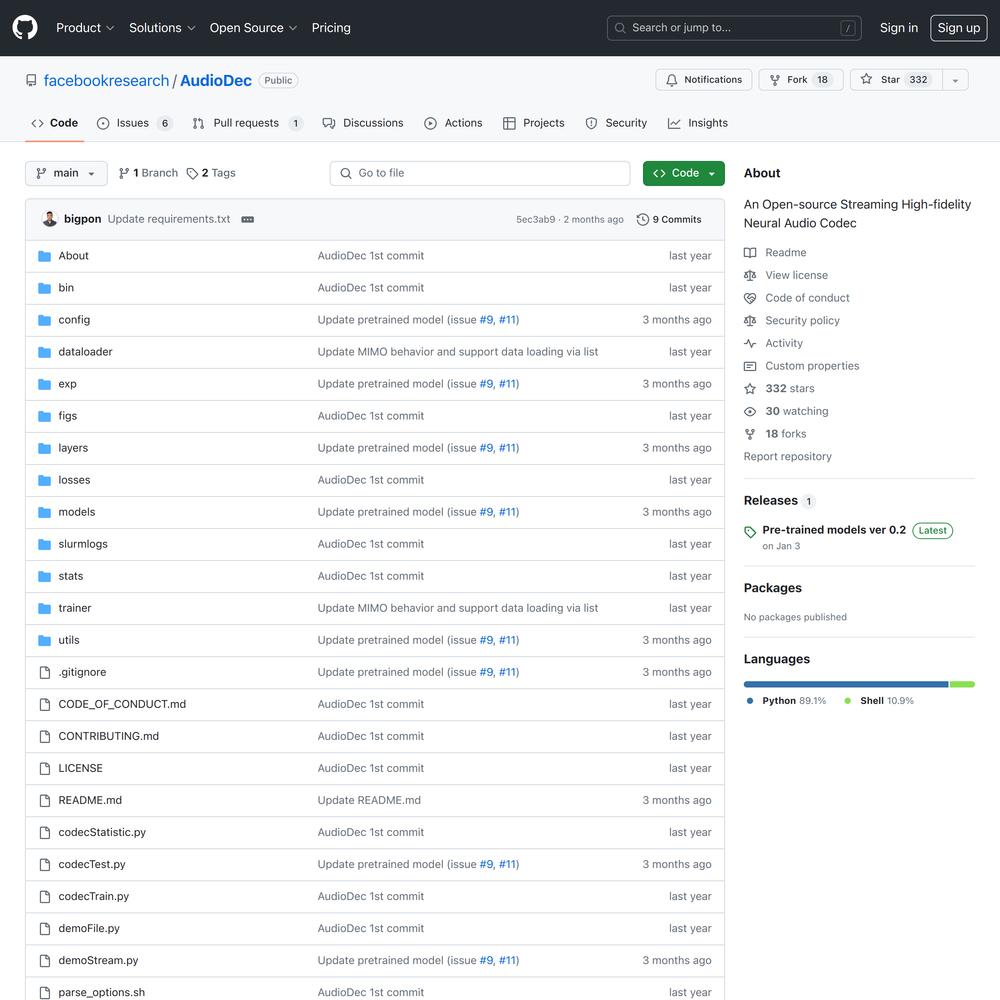This screenshot has width=1000, height=1000.
Task: Expand the Open Source menu
Action: coord(253,28)
